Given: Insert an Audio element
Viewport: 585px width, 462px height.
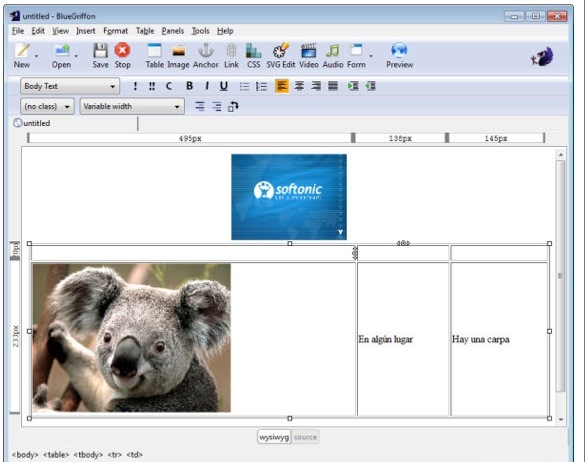Looking at the screenshot, I should 333,56.
